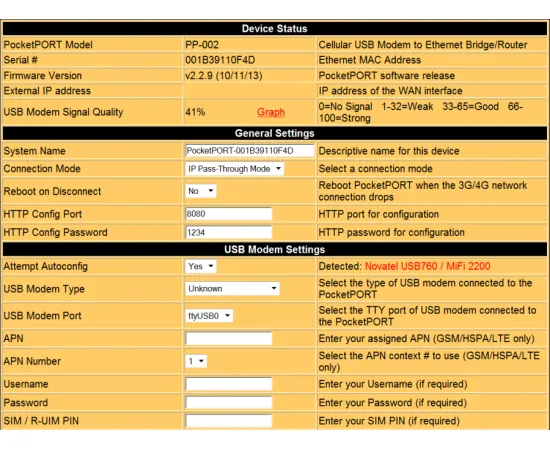This screenshot has width=550, height=450.
Task: Click the HTTP Config Password field
Action: click(228, 232)
